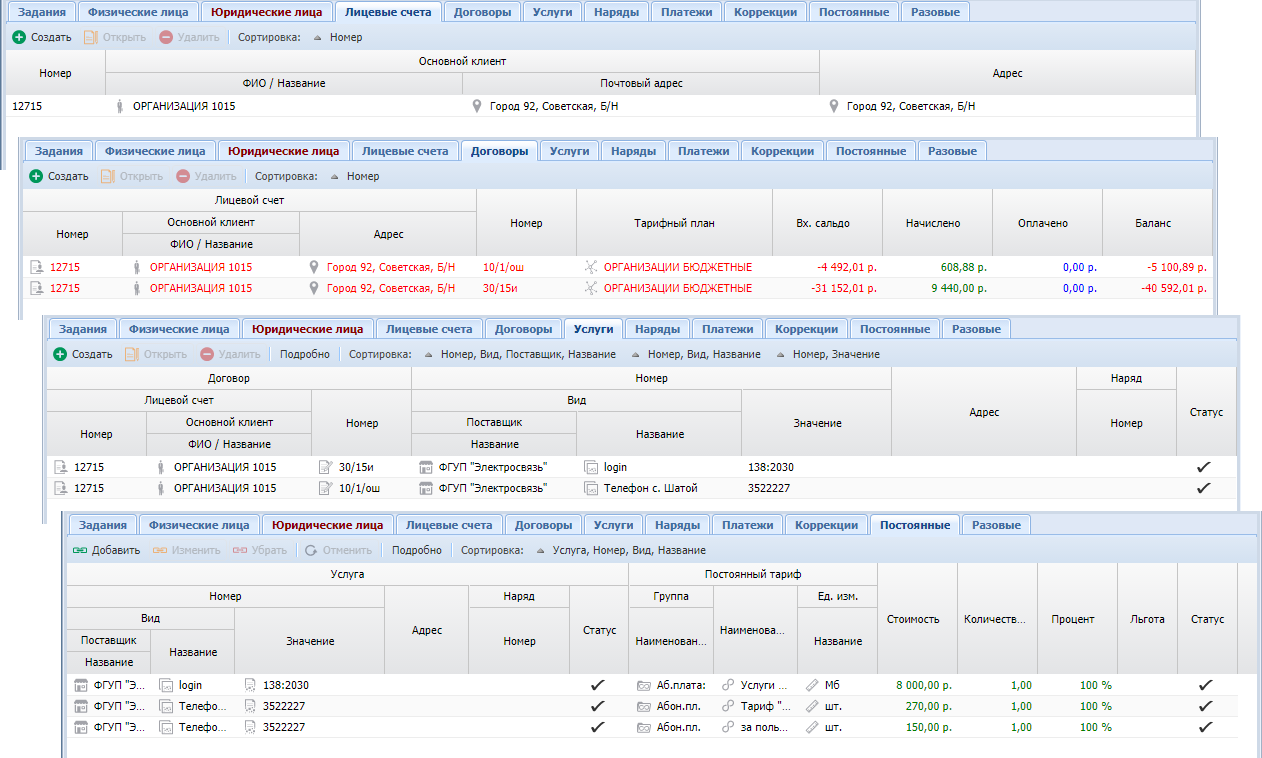Click Подробно button in the Услуги panel toolbar

pos(304,354)
